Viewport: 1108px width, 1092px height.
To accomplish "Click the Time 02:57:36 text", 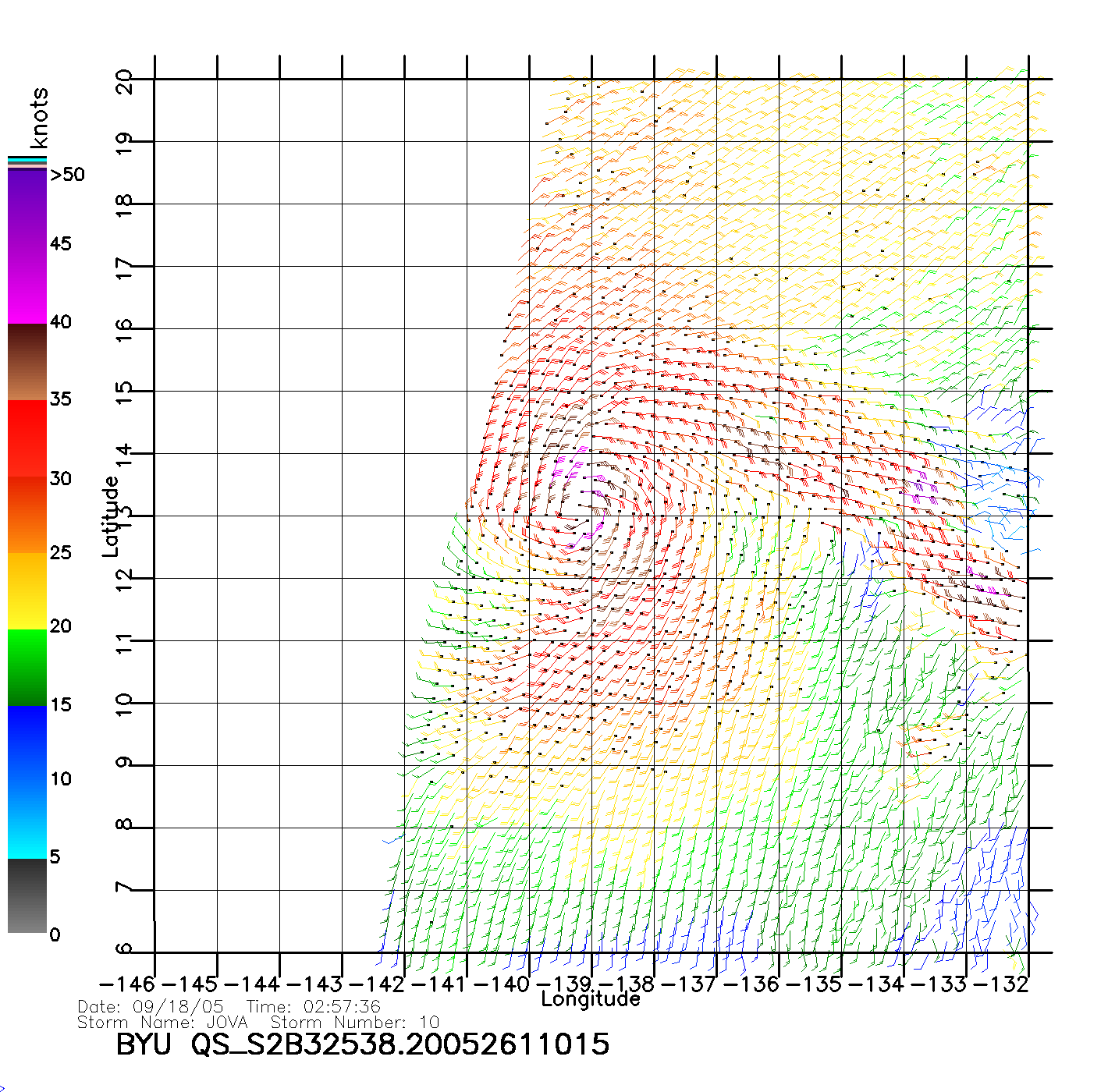I will [x=313, y=1007].
